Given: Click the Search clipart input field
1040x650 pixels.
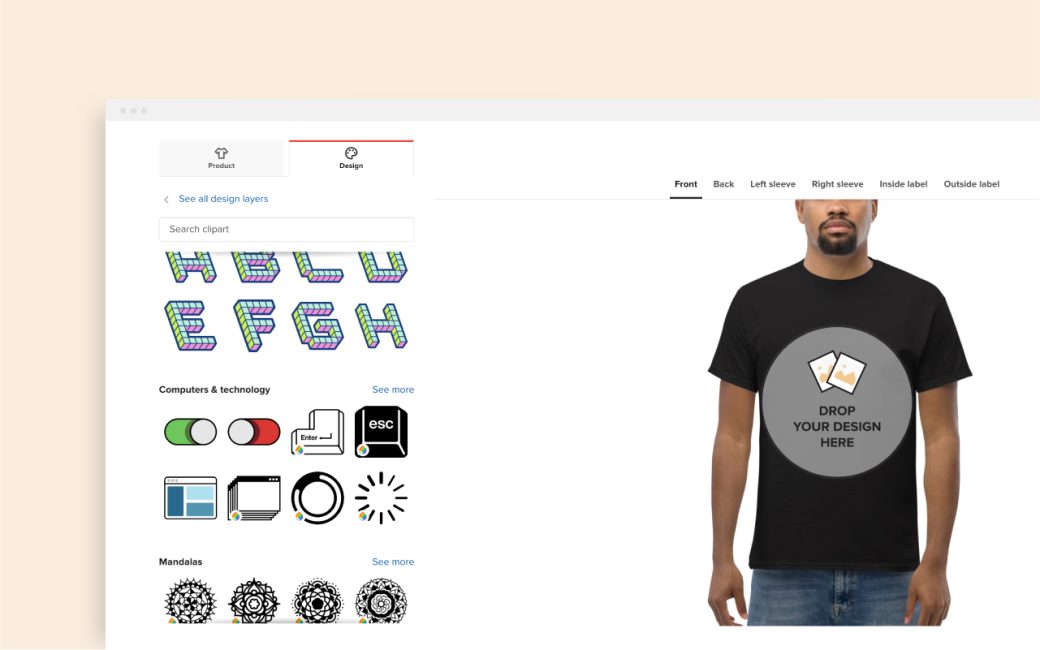Looking at the screenshot, I should point(286,229).
